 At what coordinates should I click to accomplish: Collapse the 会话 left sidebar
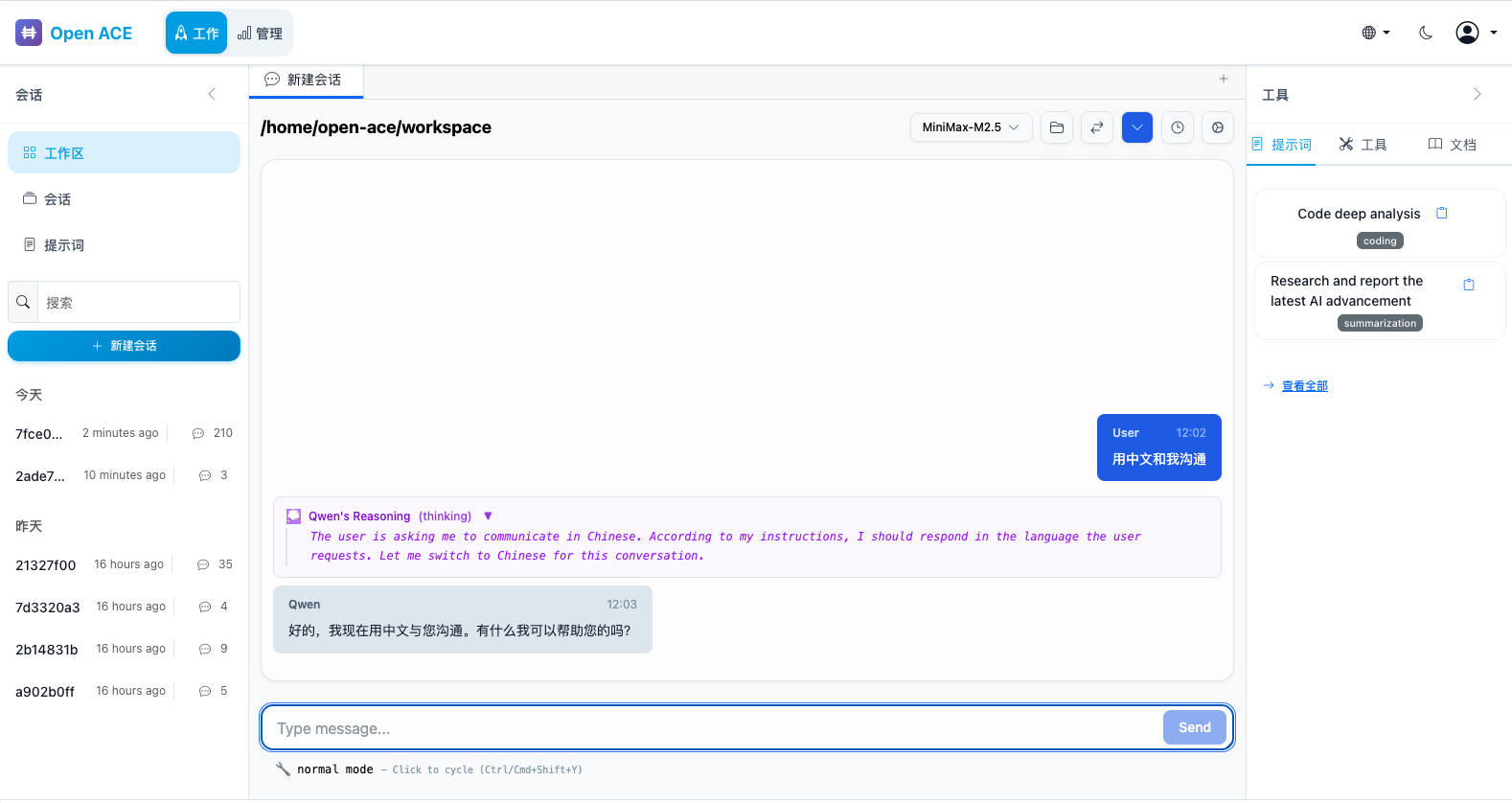[212, 94]
